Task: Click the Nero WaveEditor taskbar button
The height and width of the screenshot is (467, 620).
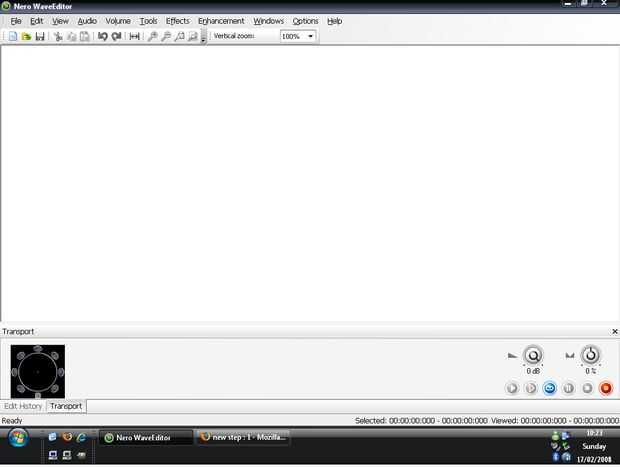Action: [x=146, y=438]
